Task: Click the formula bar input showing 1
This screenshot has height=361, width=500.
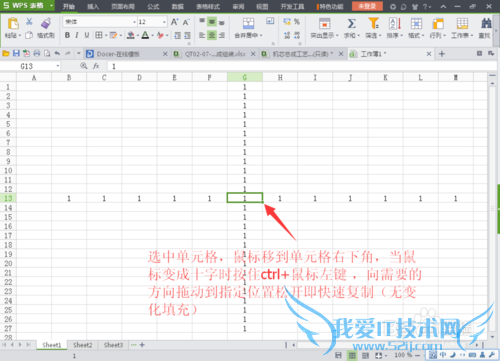Action: pos(302,66)
